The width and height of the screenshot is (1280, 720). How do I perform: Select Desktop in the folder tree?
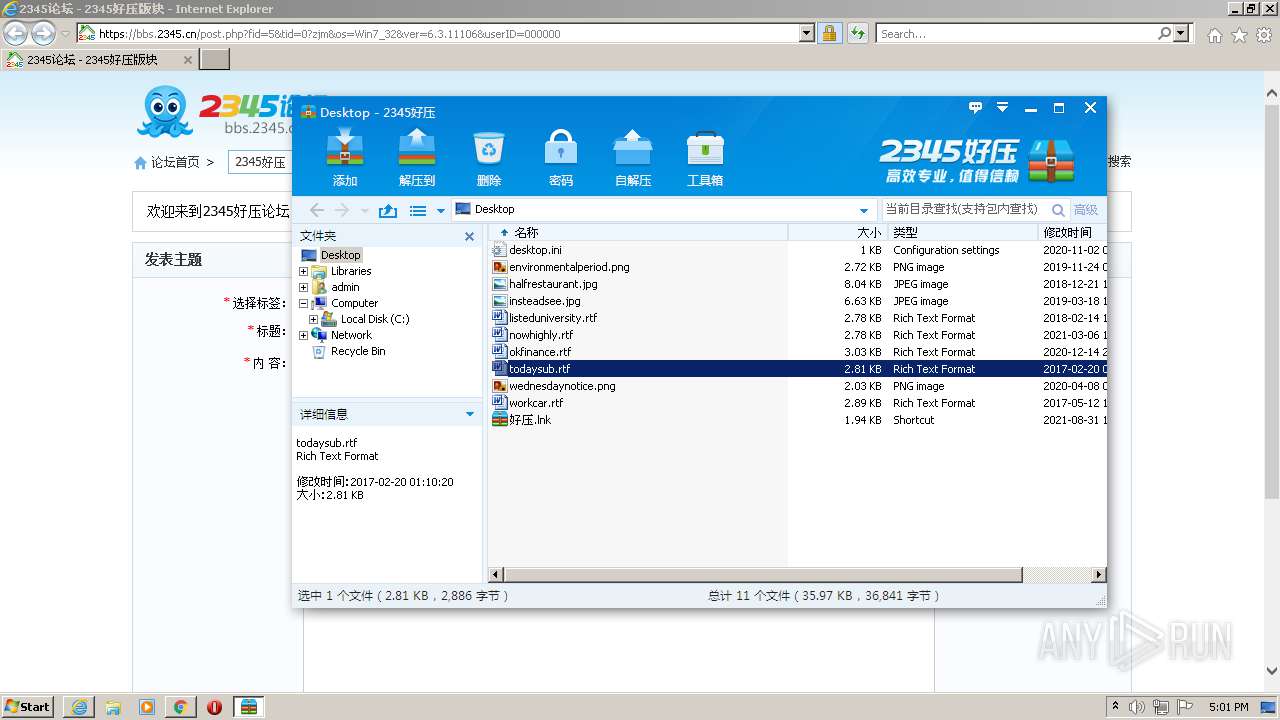pyautogui.click(x=340, y=255)
